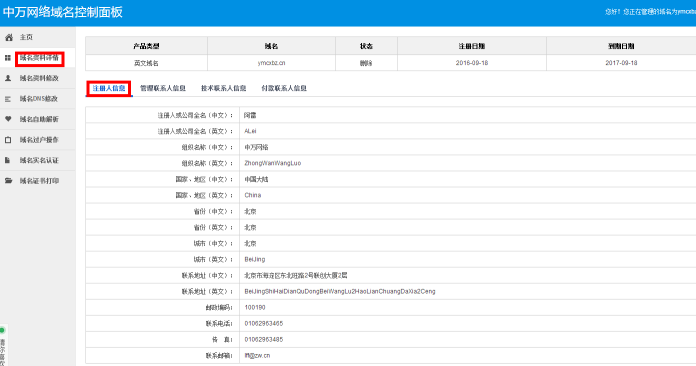The width and height of the screenshot is (696, 366).
Task: Open the 域名DNS修改 menu entry
Action: pos(39,99)
